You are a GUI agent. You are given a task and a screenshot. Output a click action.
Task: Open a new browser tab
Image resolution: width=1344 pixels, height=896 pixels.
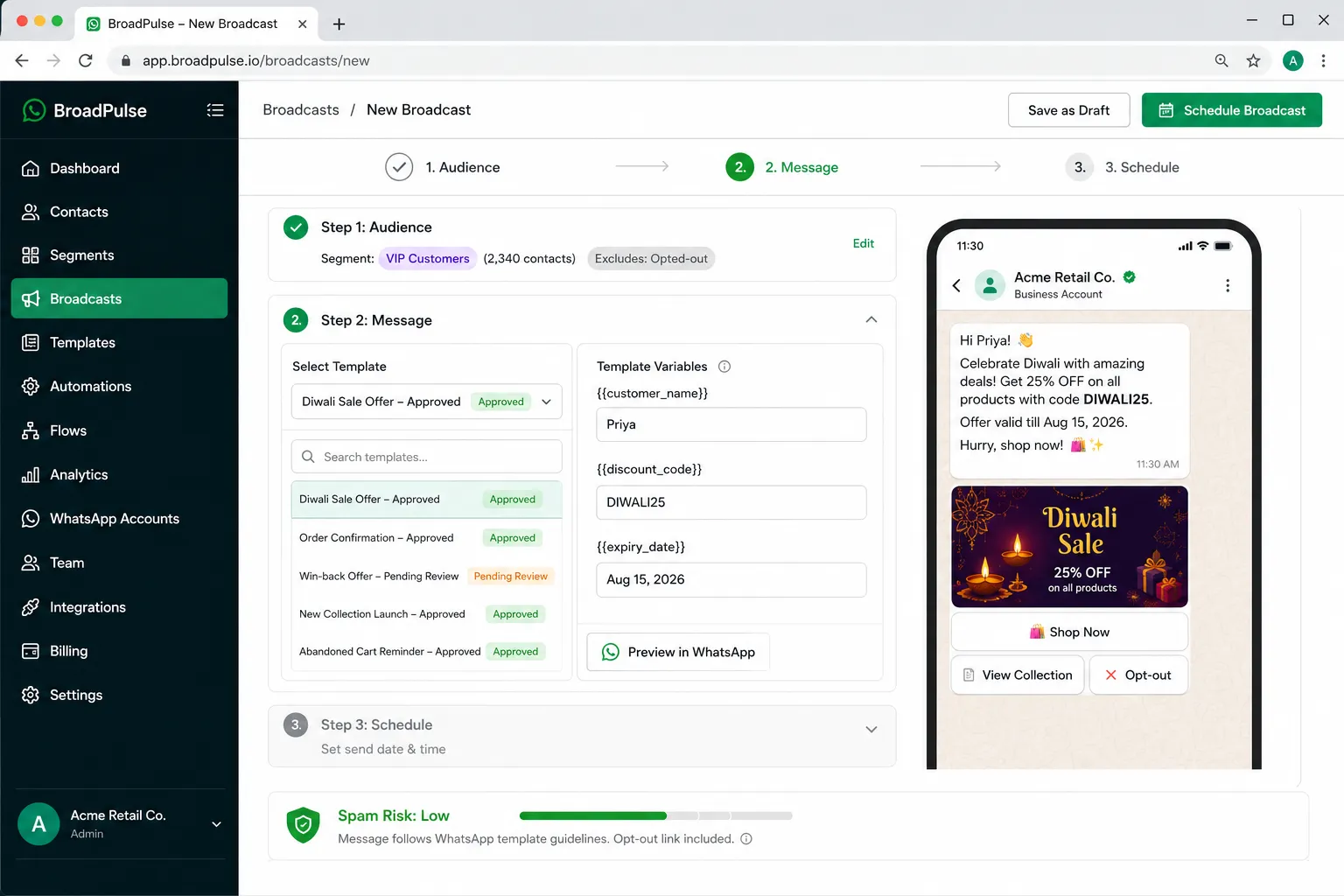click(x=339, y=24)
